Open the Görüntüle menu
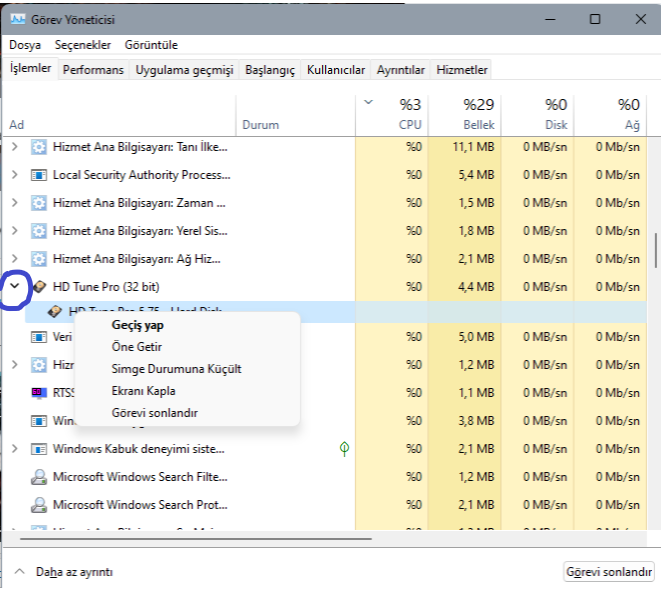The image size is (665, 589). [x=151, y=45]
